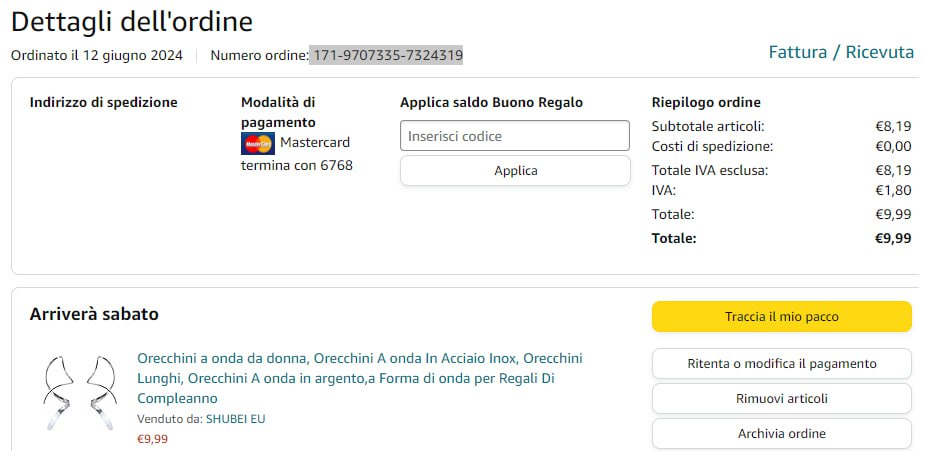Click the Rimuovi articoli button
Image resolution: width=942 pixels, height=451 pixels.
[x=781, y=398]
